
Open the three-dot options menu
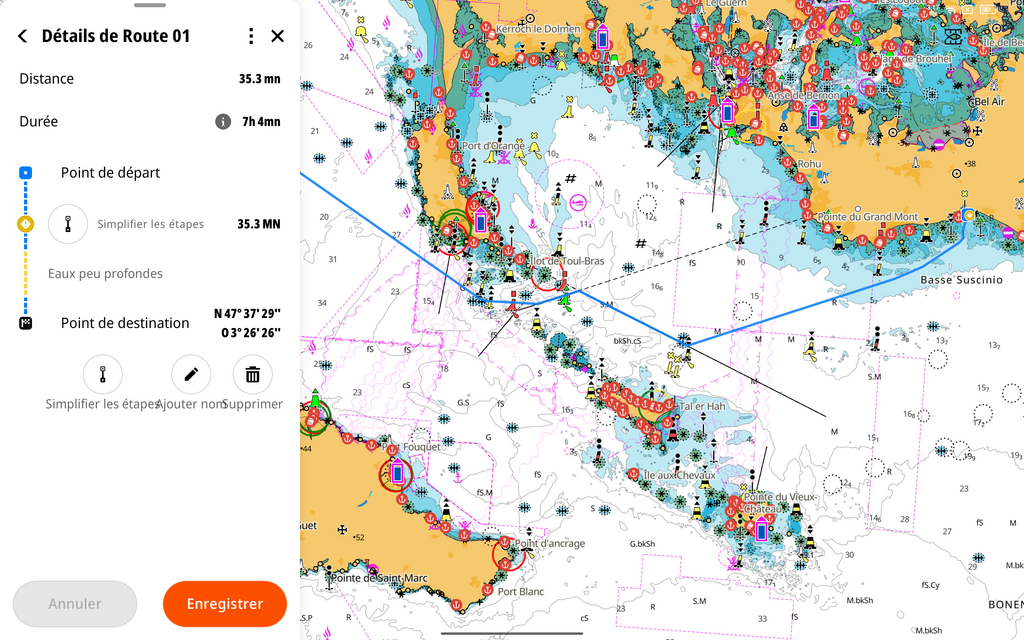(250, 36)
